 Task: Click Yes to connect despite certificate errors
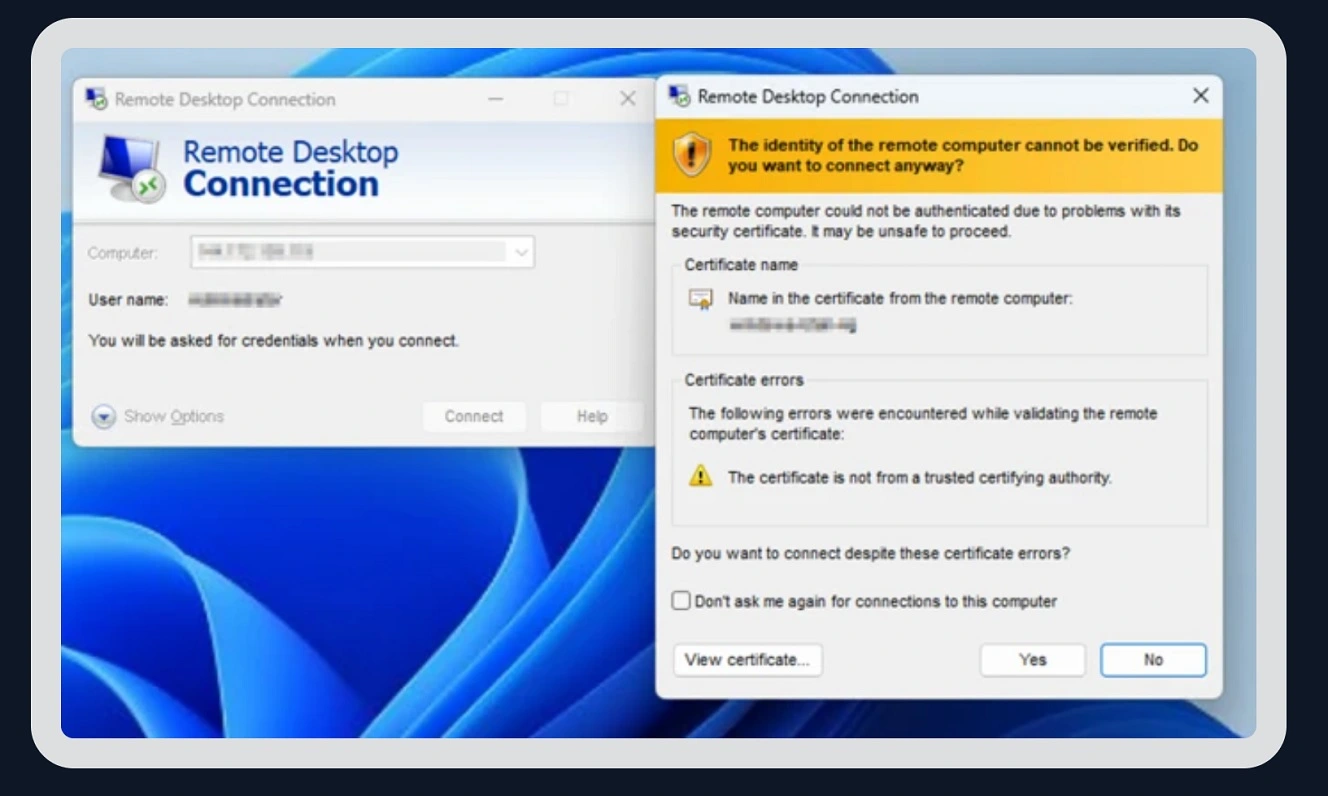1032,660
